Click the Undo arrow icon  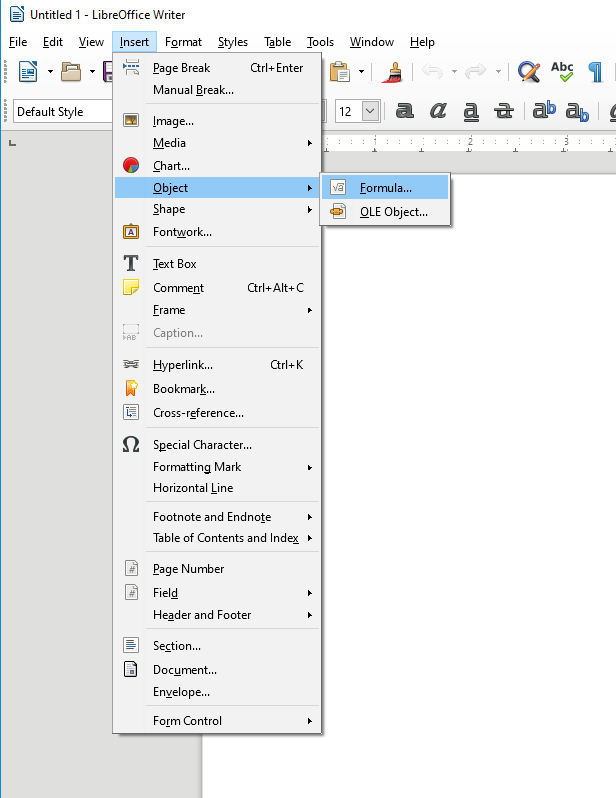click(x=432, y=71)
